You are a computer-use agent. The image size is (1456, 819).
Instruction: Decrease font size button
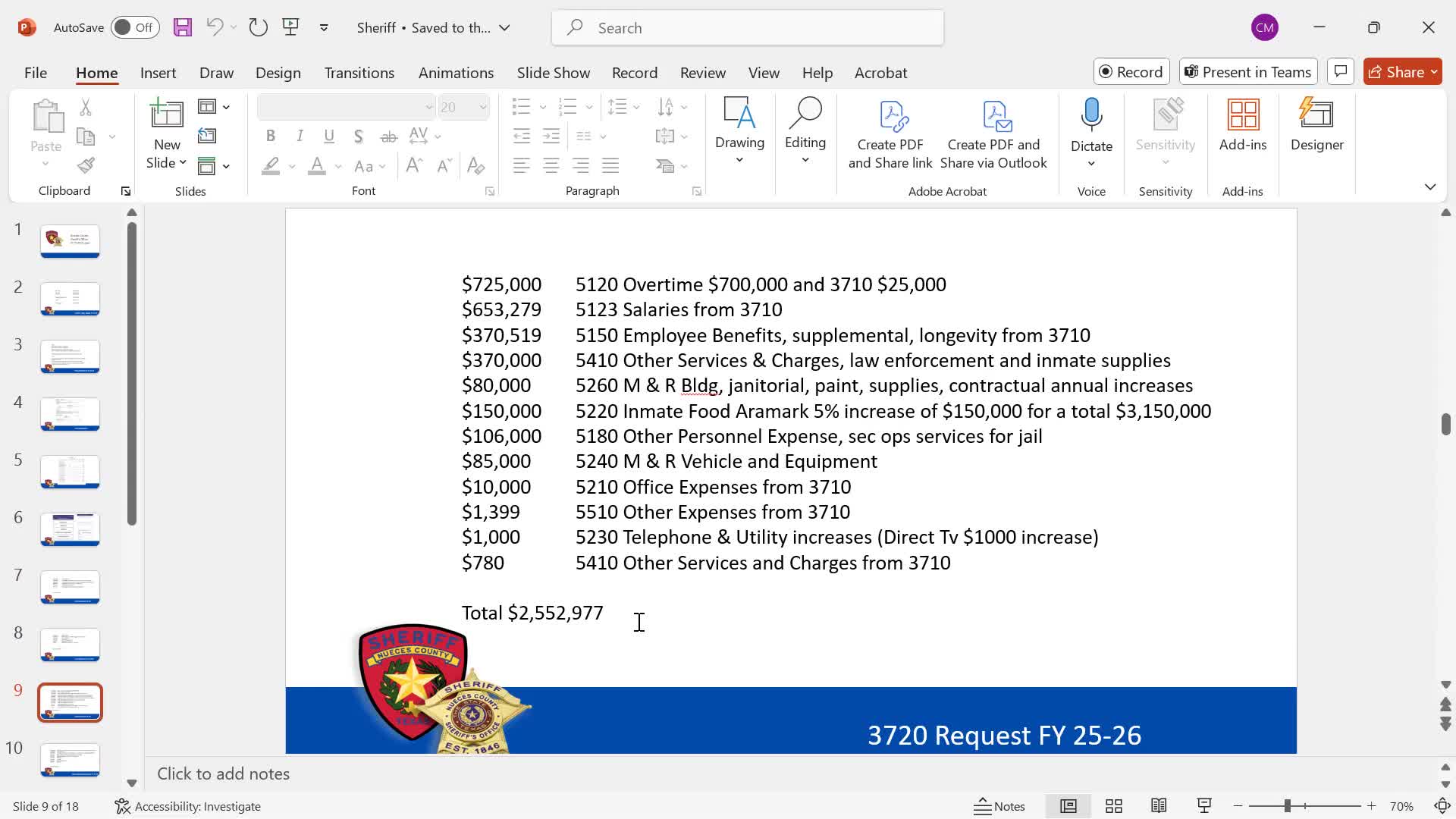pos(444,165)
